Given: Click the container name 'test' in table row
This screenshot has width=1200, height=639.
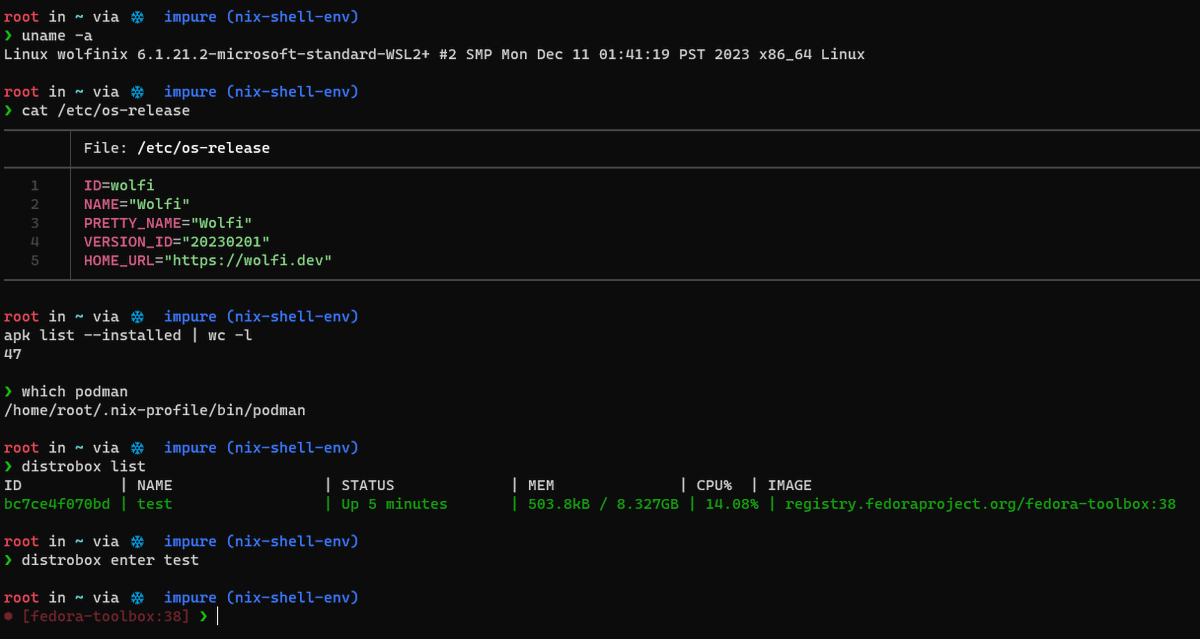Looking at the screenshot, I should tap(155, 504).
